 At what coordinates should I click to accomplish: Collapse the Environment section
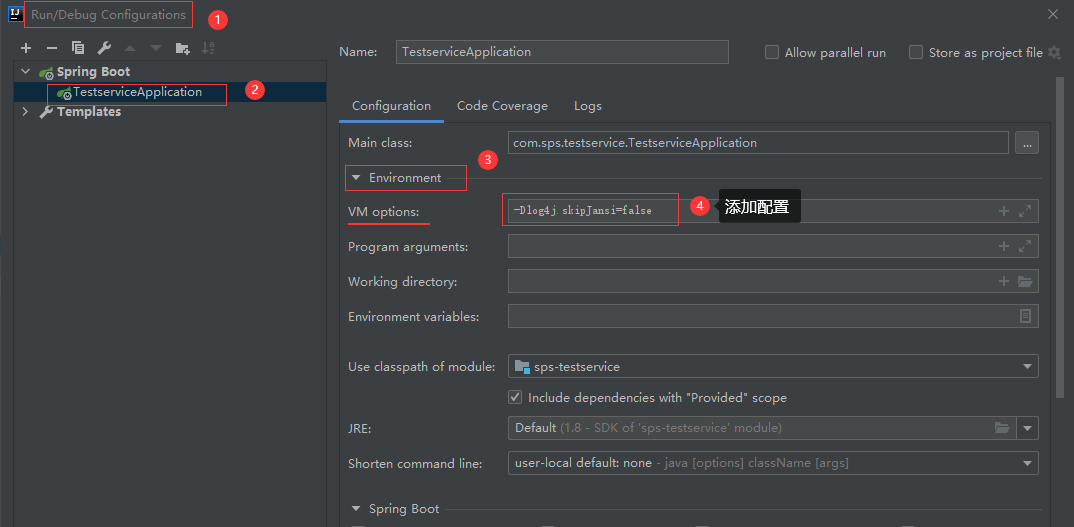point(355,177)
